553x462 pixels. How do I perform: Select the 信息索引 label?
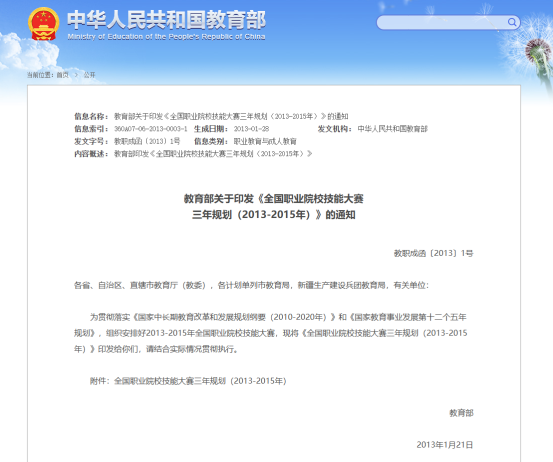click(91, 129)
